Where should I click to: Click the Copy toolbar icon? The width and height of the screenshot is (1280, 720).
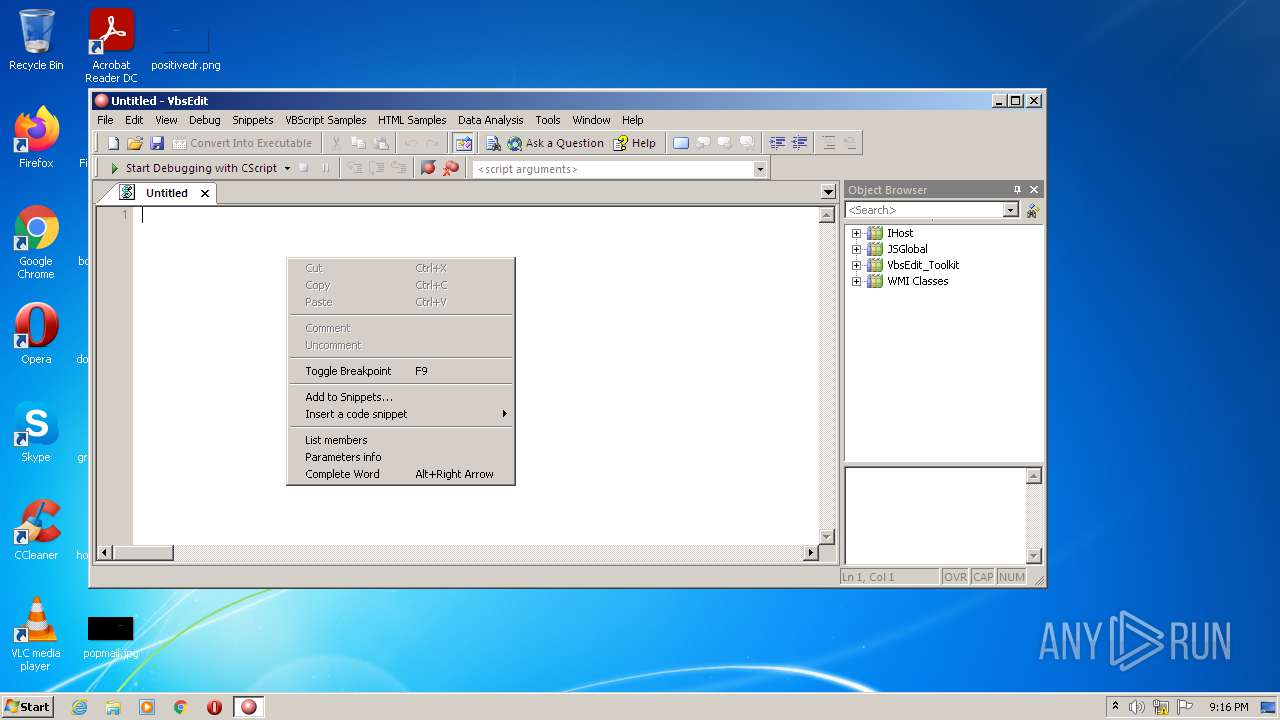pos(358,143)
